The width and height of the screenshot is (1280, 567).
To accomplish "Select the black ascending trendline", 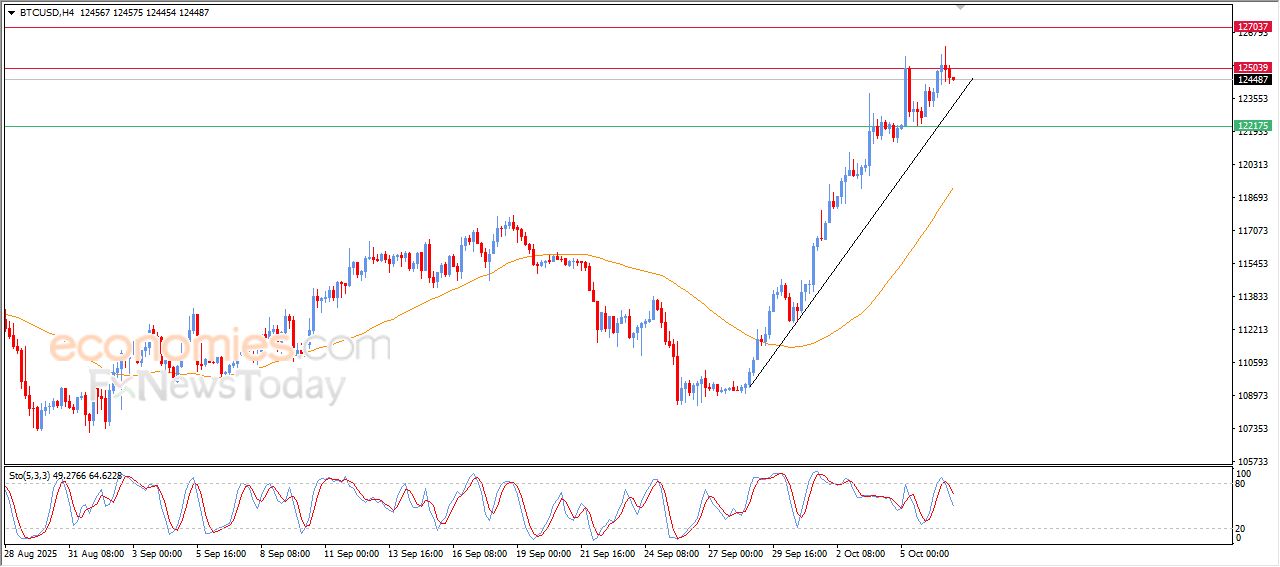I will [x=860, y=230].
